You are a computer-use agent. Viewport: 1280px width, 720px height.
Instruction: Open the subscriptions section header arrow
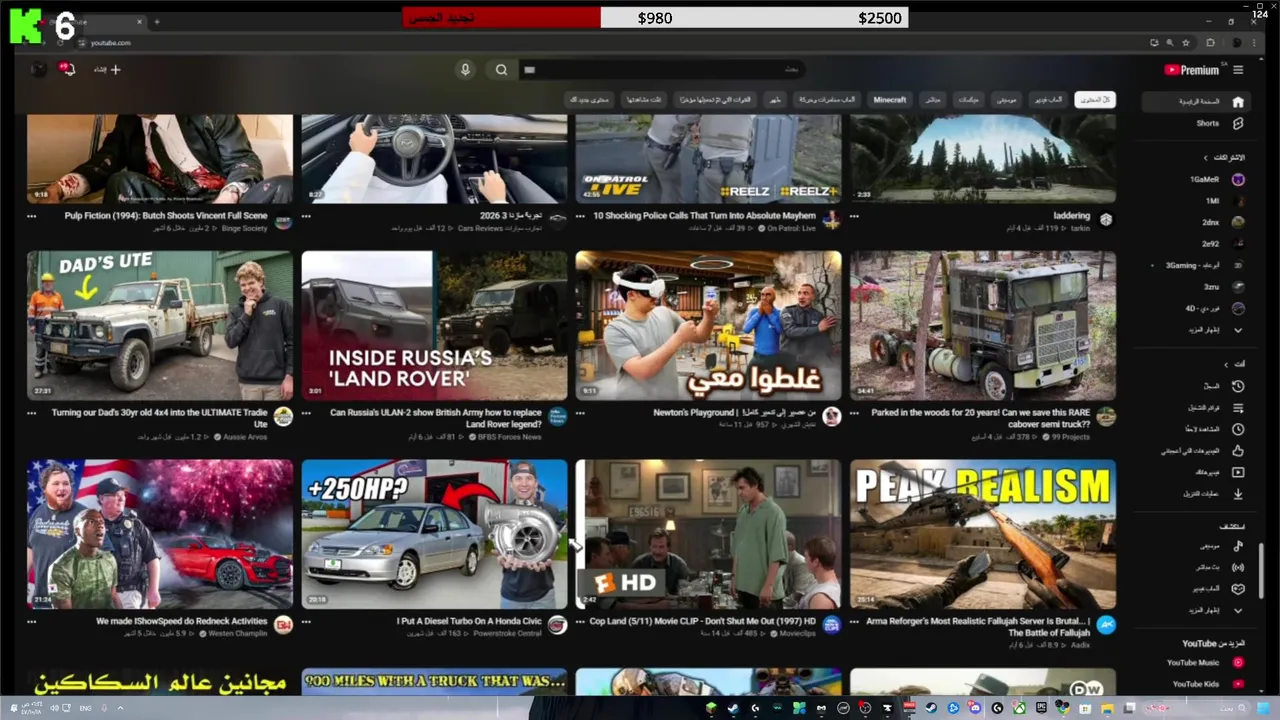coord(1205,157)
